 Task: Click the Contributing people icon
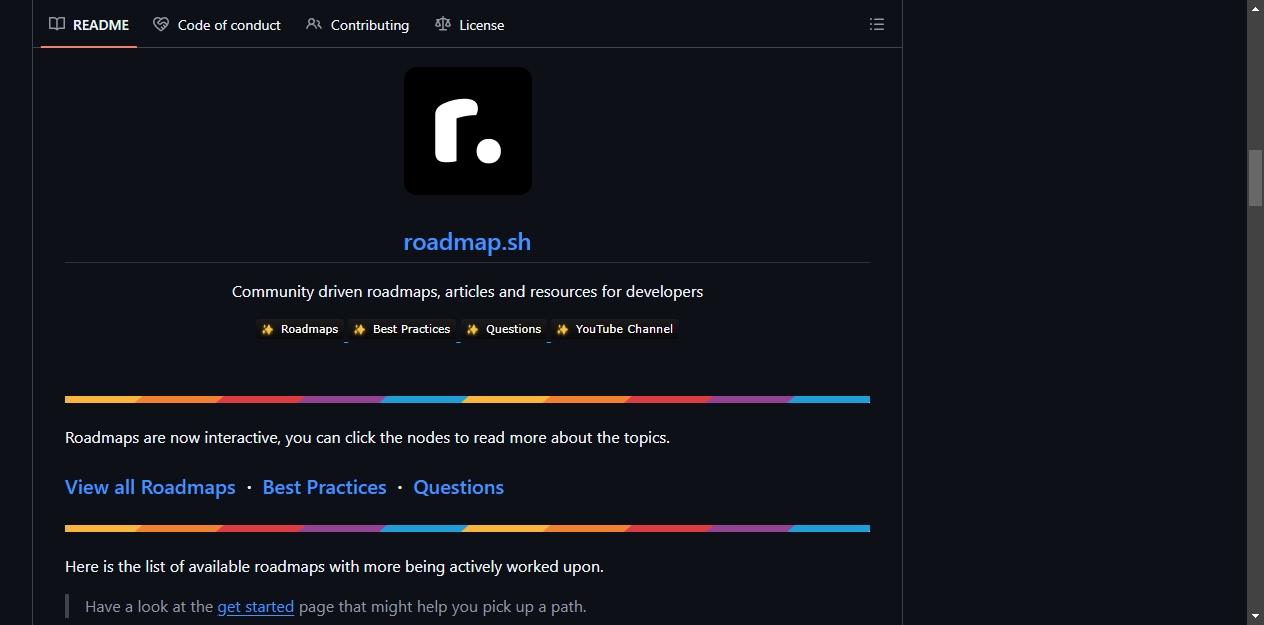pos(314,24)
